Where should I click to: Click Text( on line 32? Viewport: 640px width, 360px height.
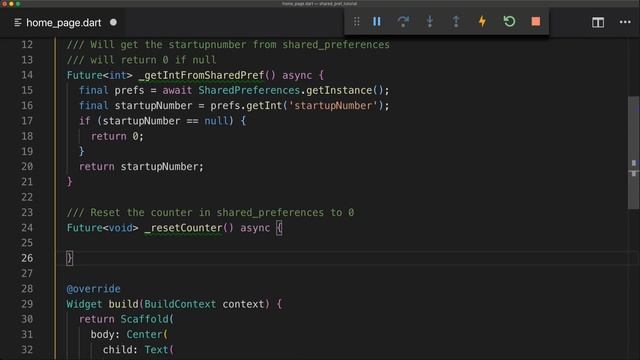click(x=159, y=350)
